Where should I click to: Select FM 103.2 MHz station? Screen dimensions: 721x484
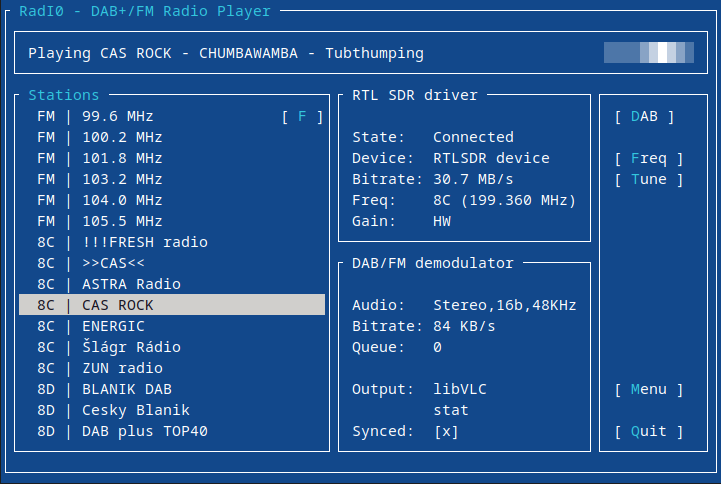tap(172, 179)
